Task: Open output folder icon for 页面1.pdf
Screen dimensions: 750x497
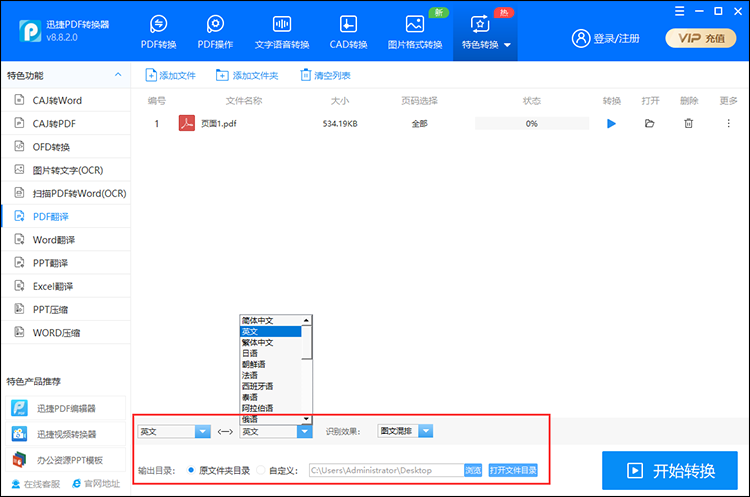Action: 650,123
